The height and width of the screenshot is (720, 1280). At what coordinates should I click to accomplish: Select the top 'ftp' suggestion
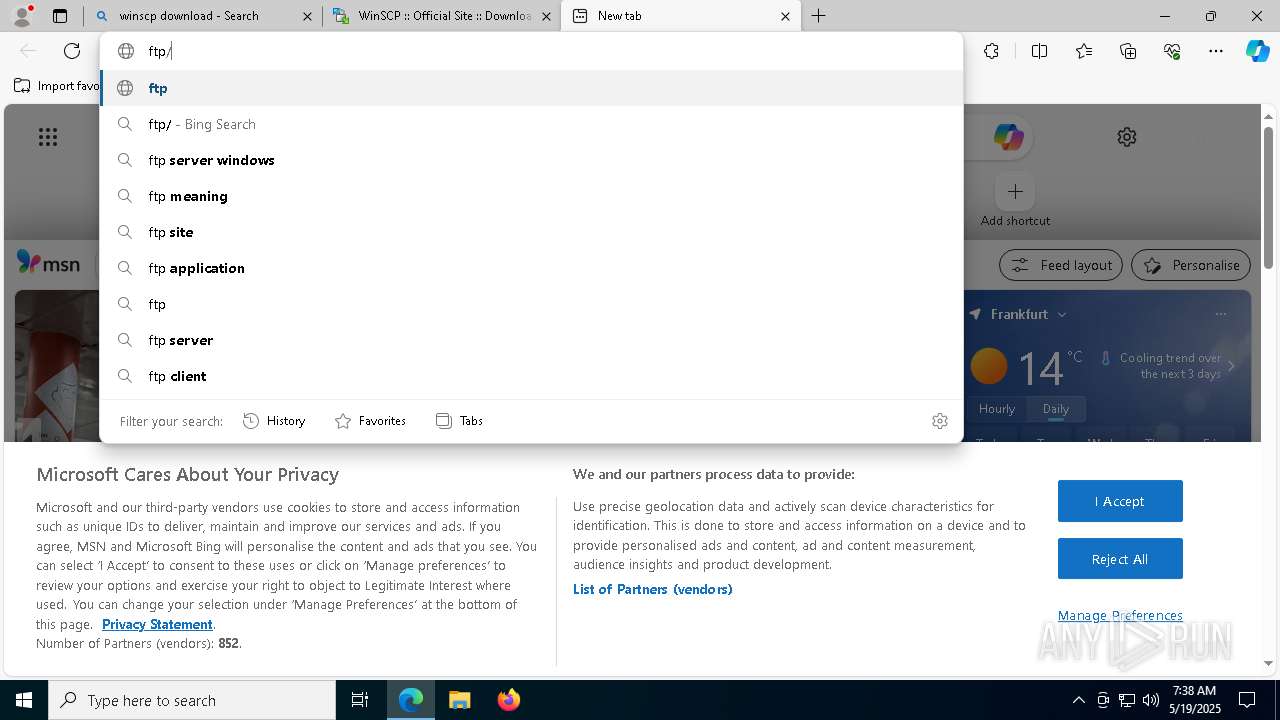click(x=531, y=88)
